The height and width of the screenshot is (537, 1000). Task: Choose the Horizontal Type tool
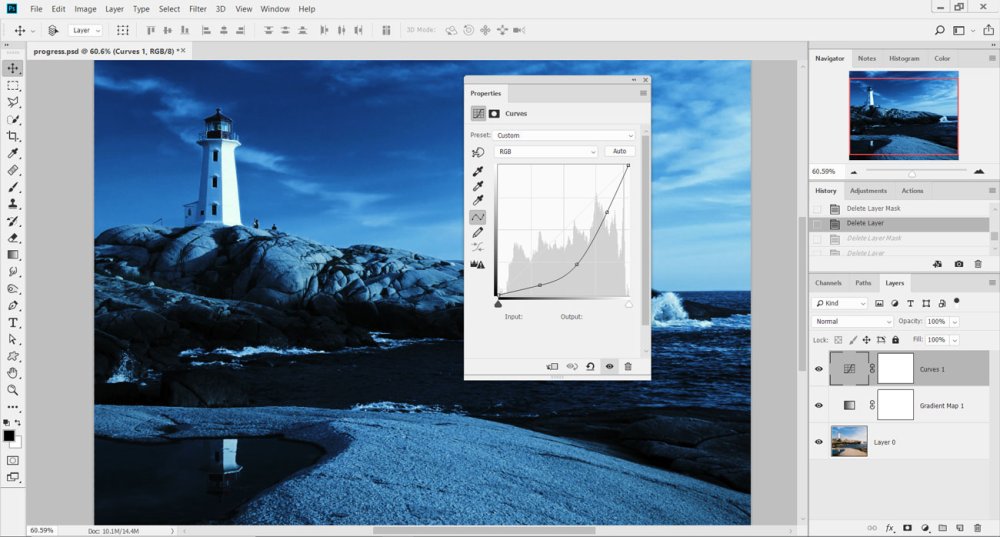point(13,323)
